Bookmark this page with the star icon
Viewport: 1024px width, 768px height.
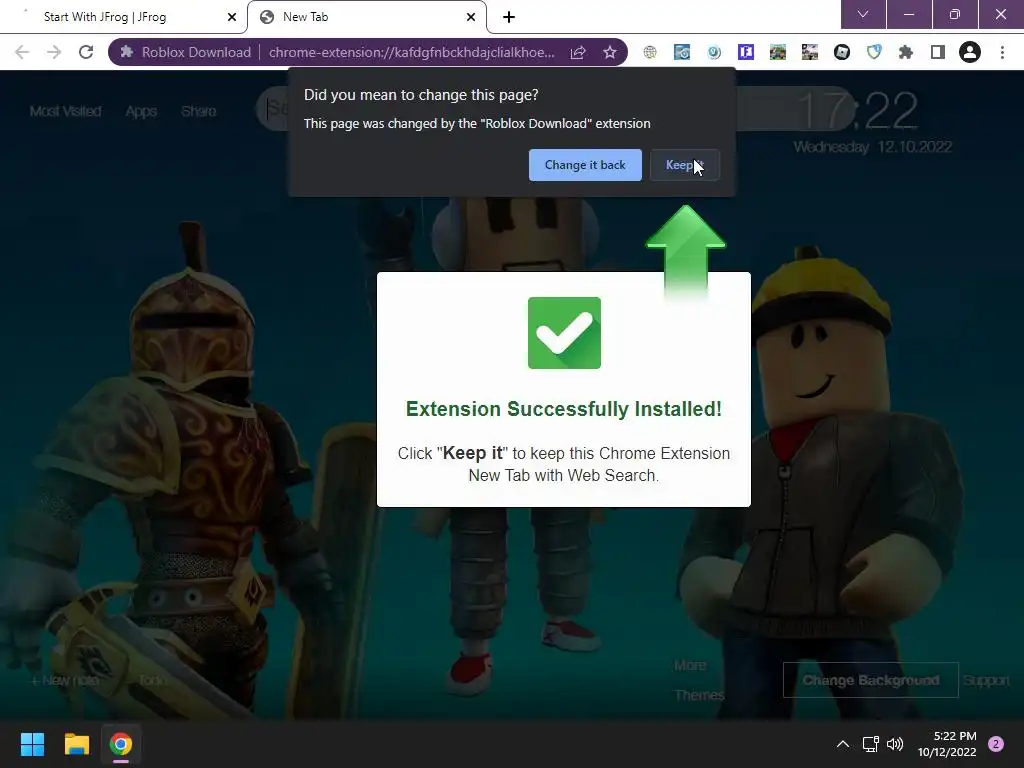click(610, 52)
